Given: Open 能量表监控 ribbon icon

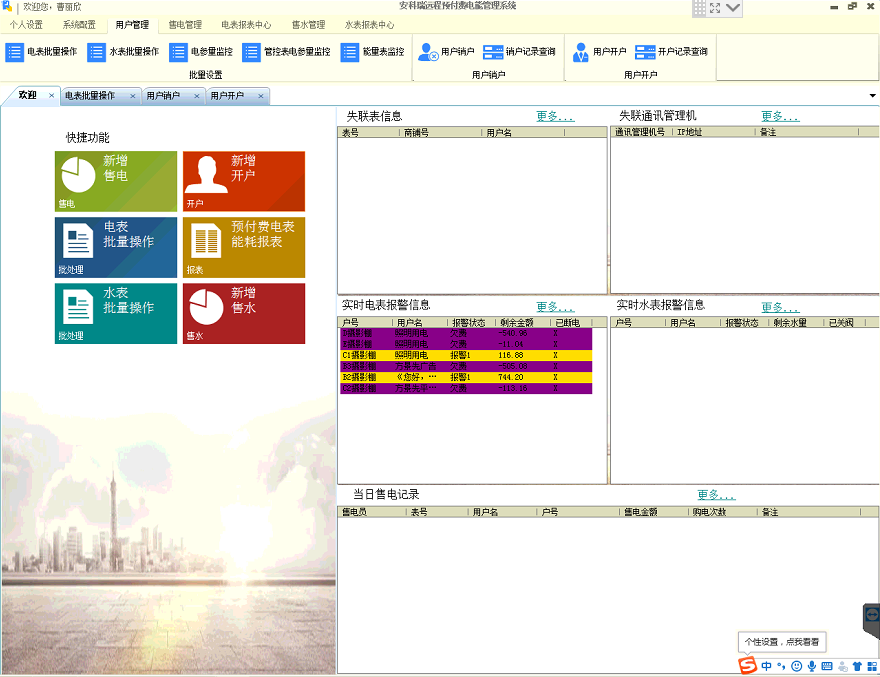Looking at the screenshot, I should (x=350, y=52).
